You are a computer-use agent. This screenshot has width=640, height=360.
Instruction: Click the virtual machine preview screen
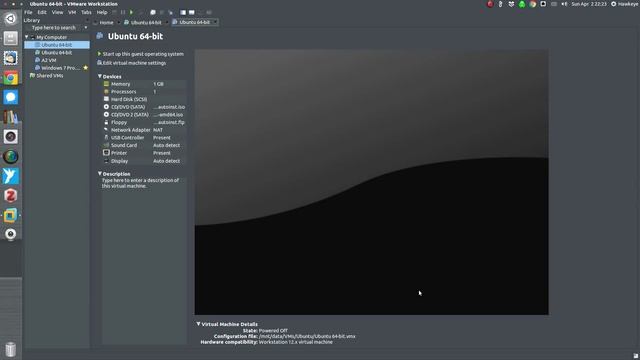point(371,182)
